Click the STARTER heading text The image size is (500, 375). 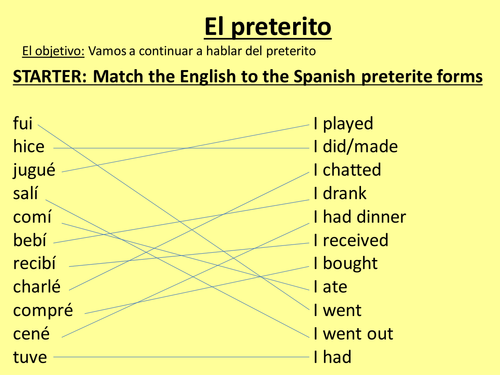click(x=248, y=77)
